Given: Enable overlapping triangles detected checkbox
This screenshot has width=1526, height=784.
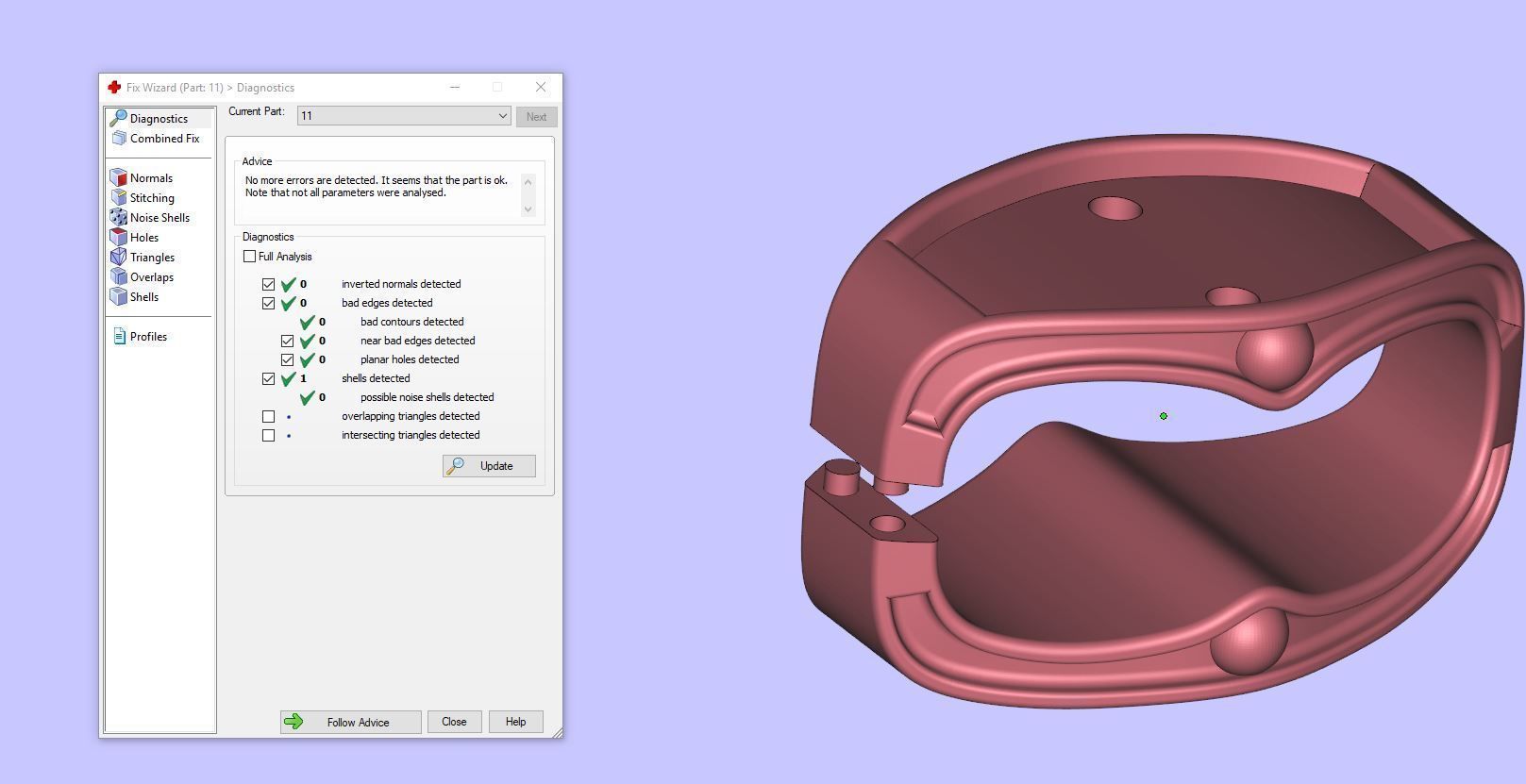Looking at the screenshot, I should 268,416.
